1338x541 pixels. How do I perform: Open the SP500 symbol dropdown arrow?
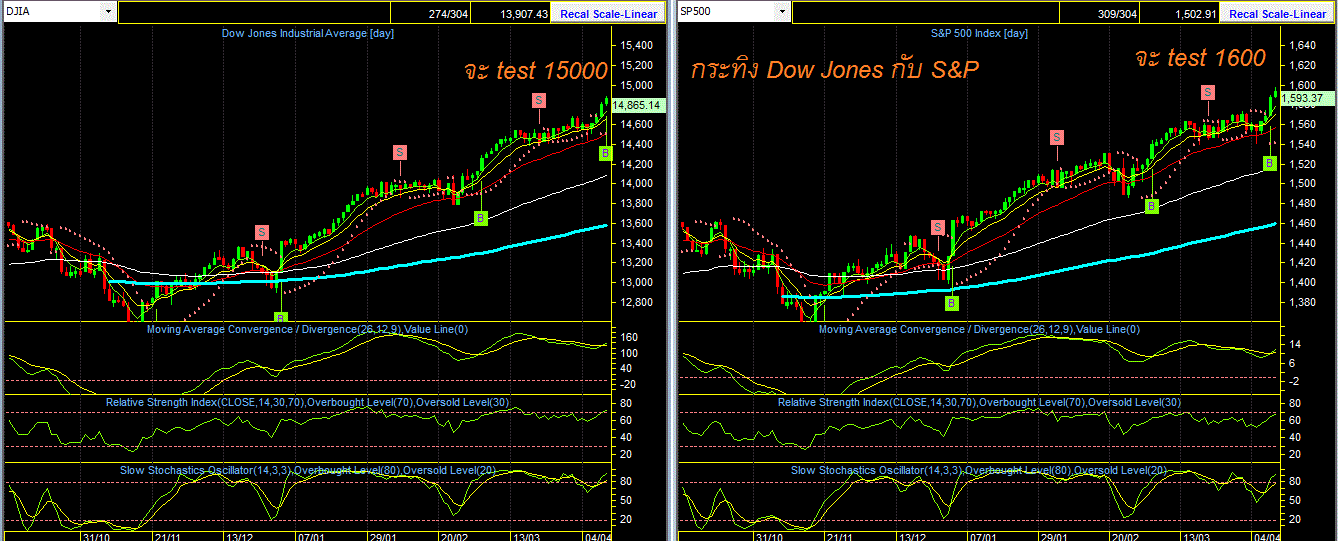[x=781, y=13]
